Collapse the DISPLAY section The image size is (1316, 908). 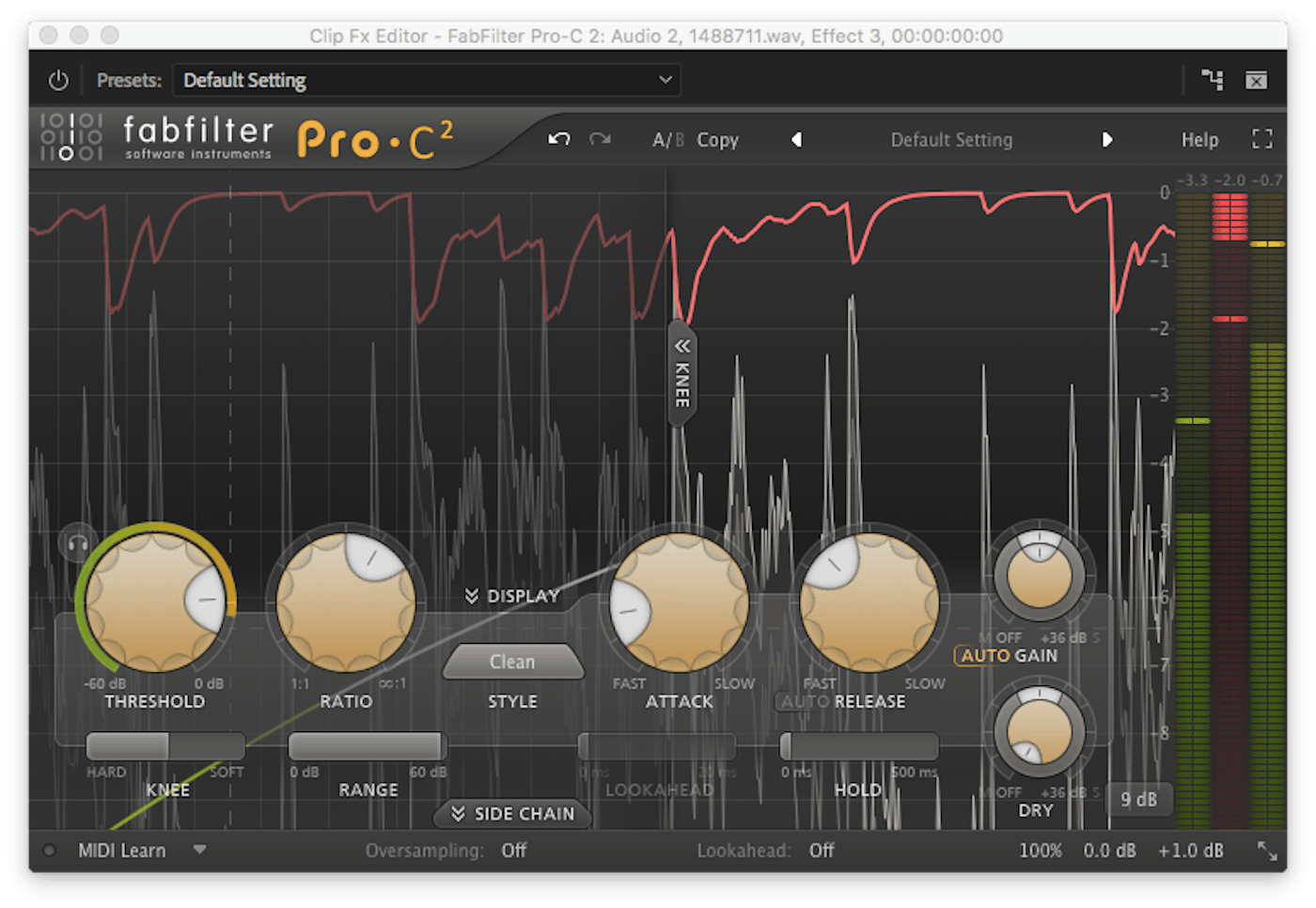tap(512, 596)
